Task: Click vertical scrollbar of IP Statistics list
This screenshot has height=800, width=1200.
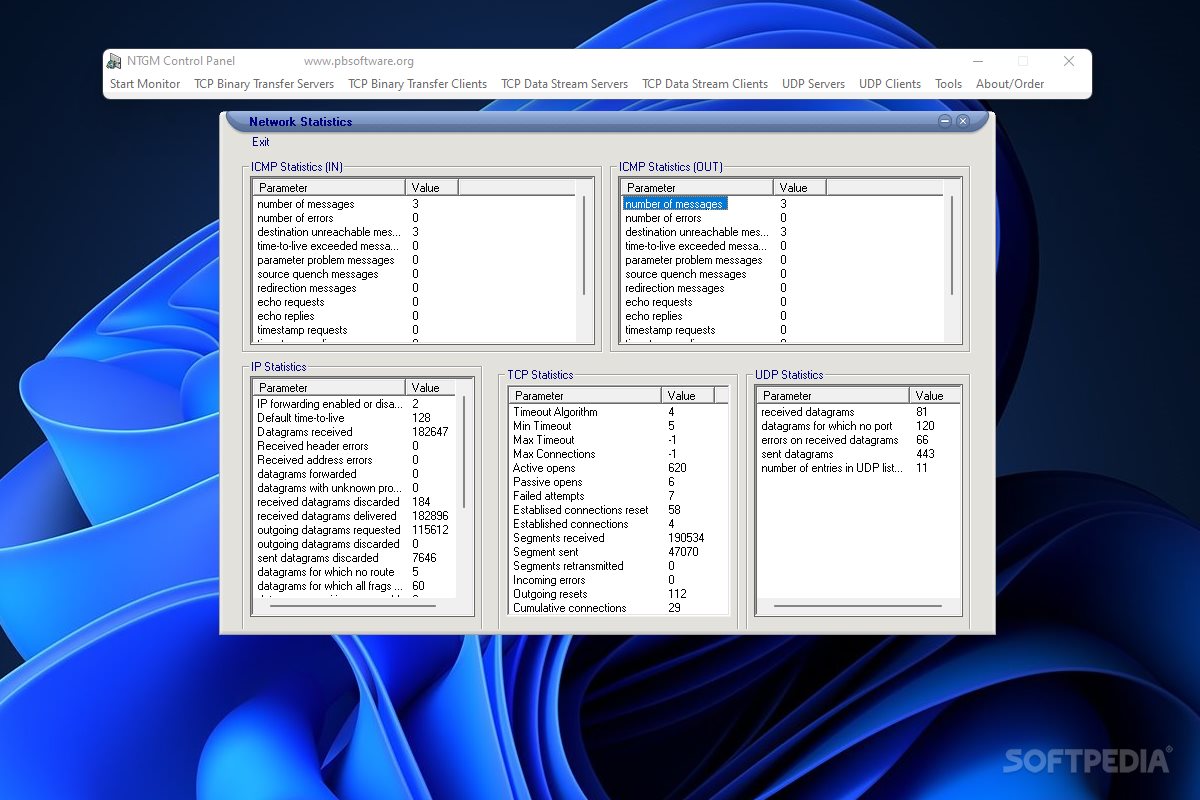Action: point(464,452)
